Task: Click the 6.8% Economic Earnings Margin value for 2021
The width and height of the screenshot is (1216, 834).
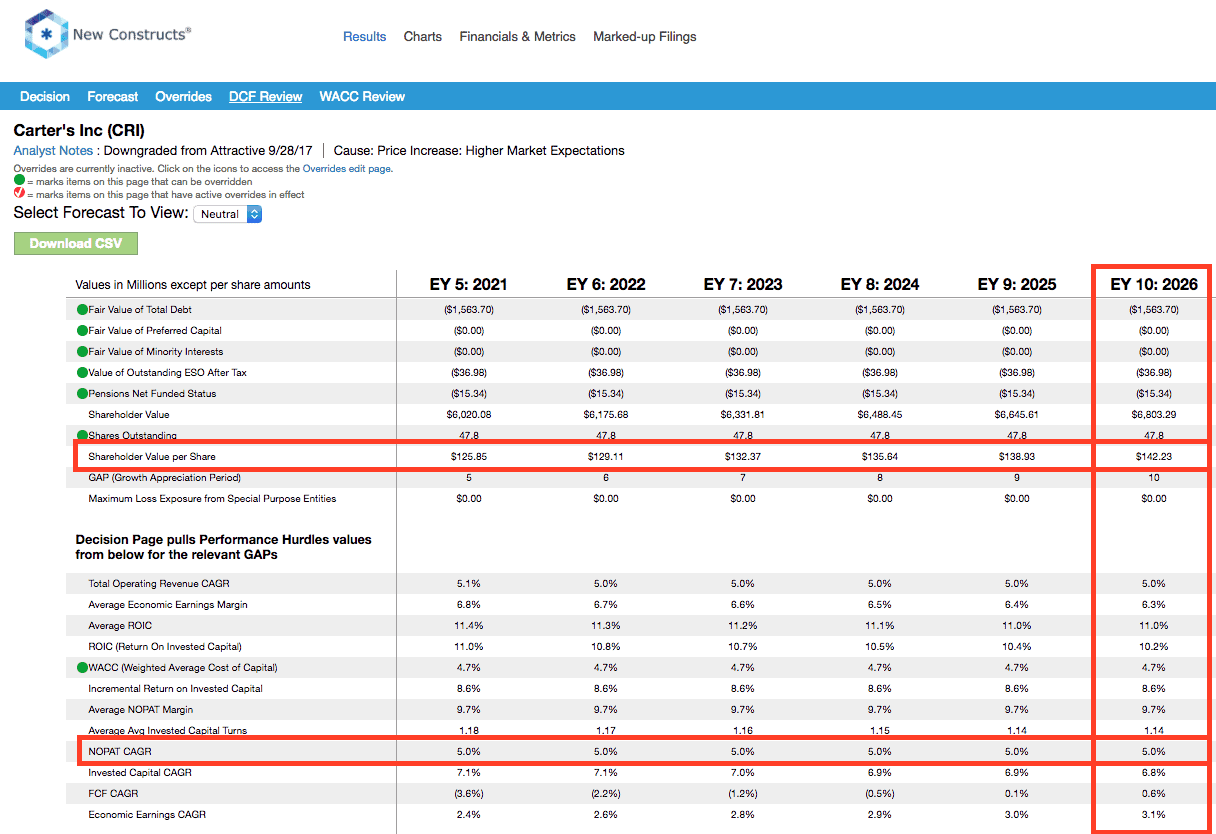Action: 468,605
